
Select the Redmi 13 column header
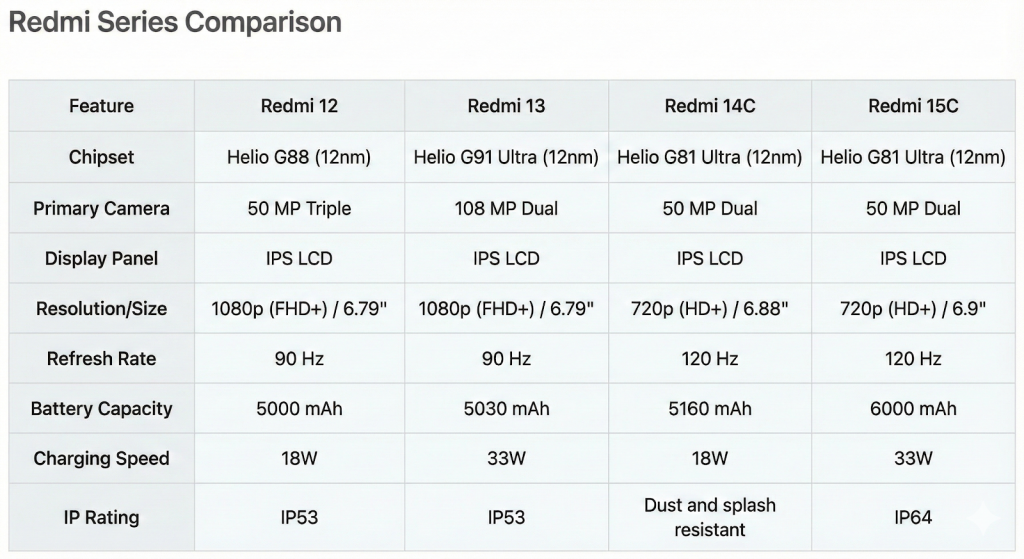[x=506, y=106]
